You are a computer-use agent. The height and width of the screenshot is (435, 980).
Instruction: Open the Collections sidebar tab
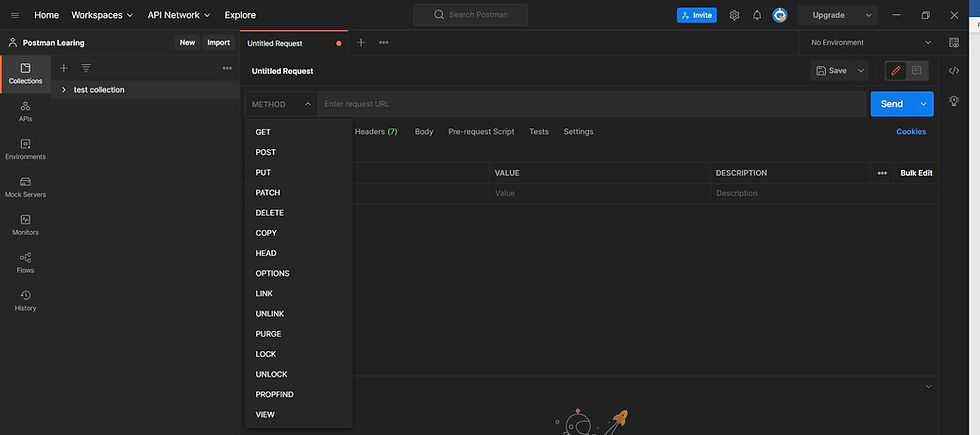pos(26,74)
